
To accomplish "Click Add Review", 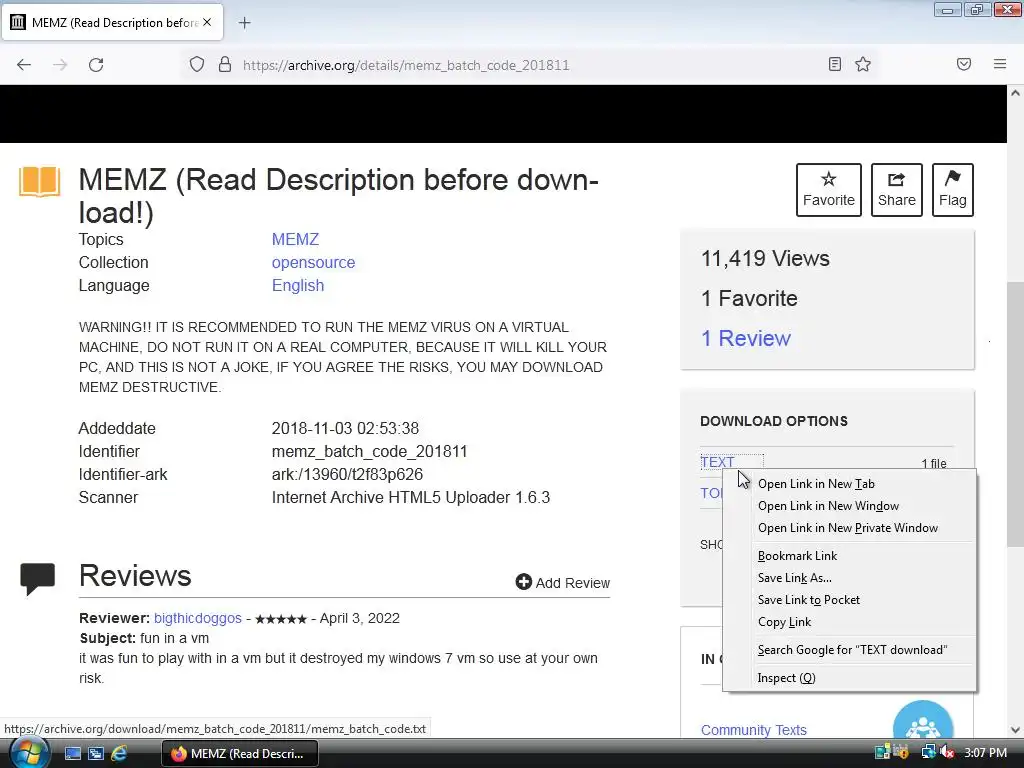I will (562, 583).
